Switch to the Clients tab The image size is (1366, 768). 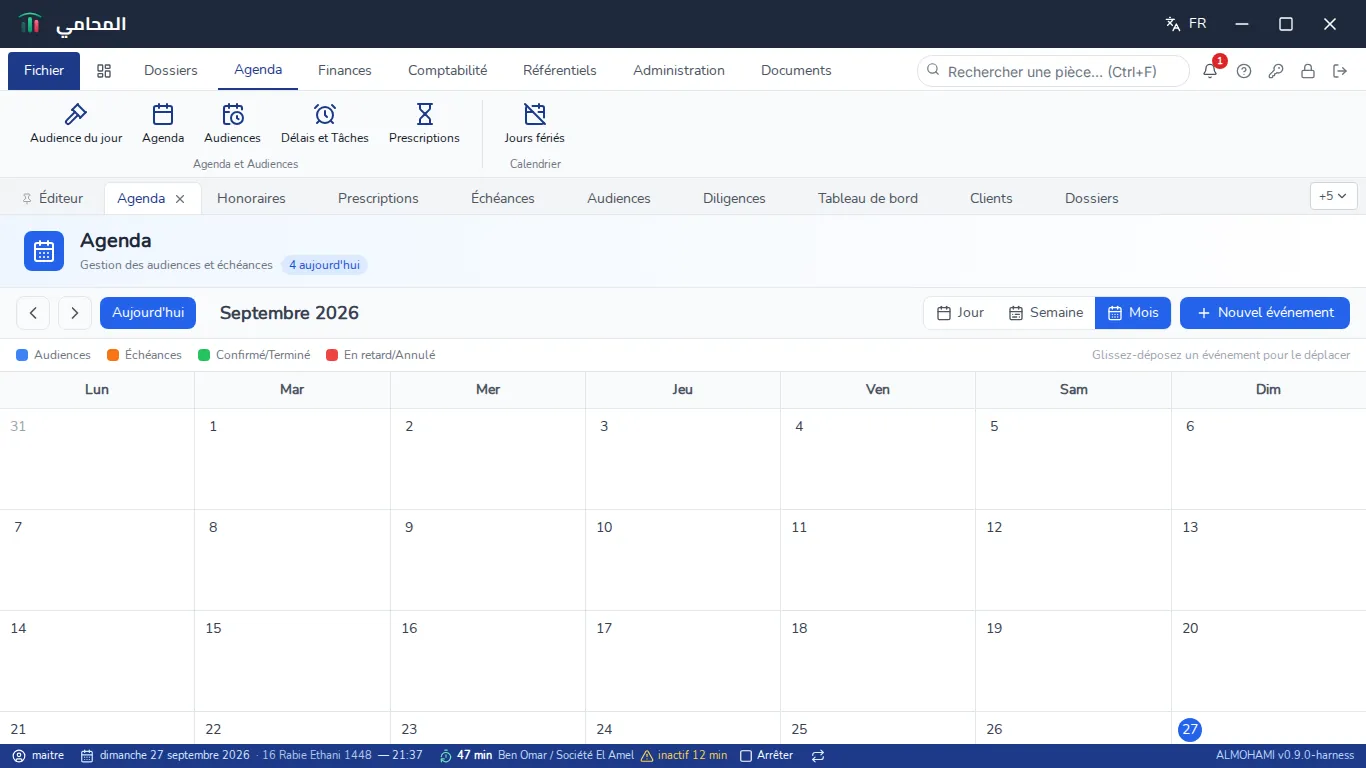point(991,199)
